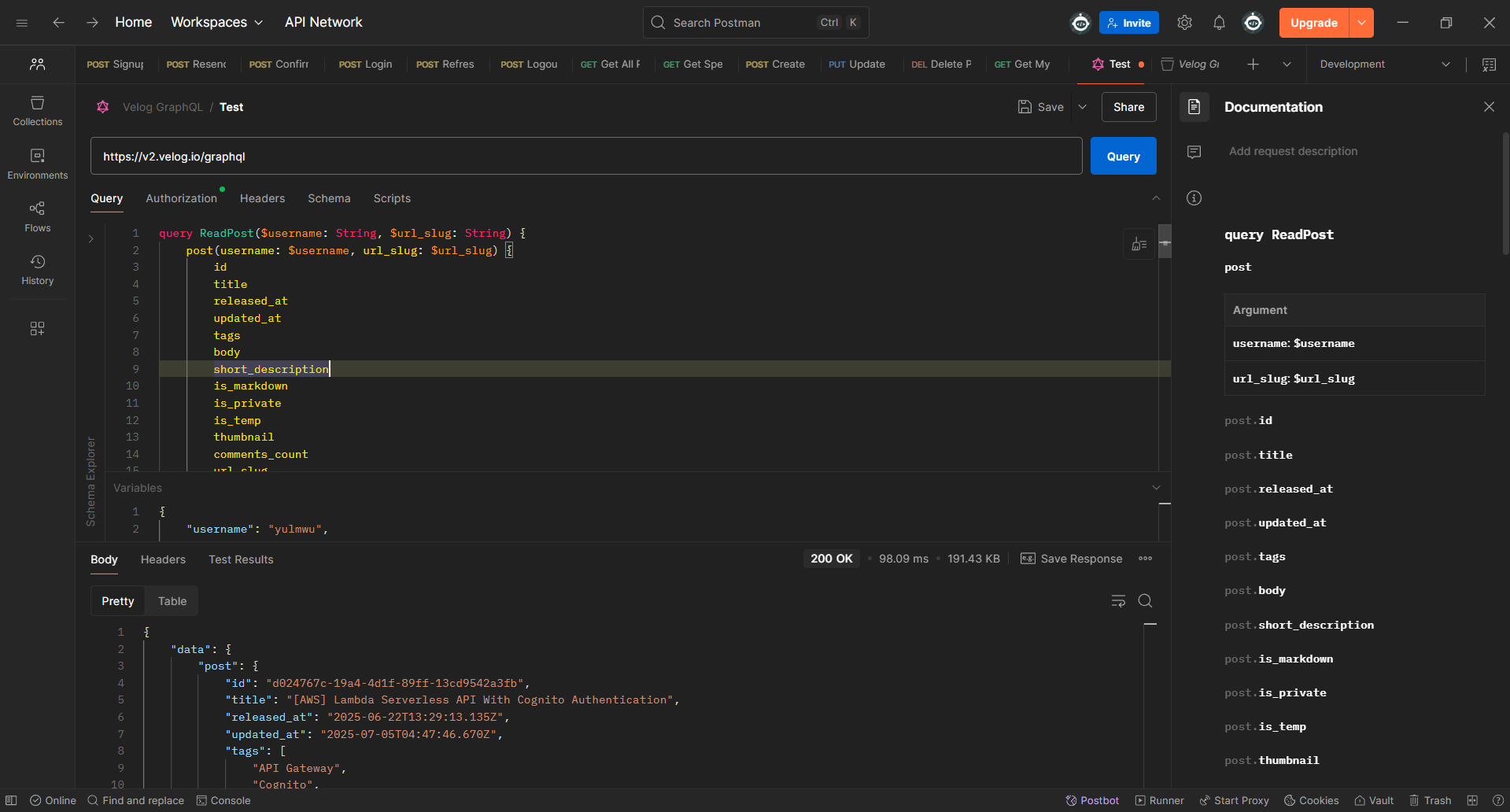Open Find and replace
Image resolution: width=1510 pixels, height=812 pixels.
click(x=135, y=800)
